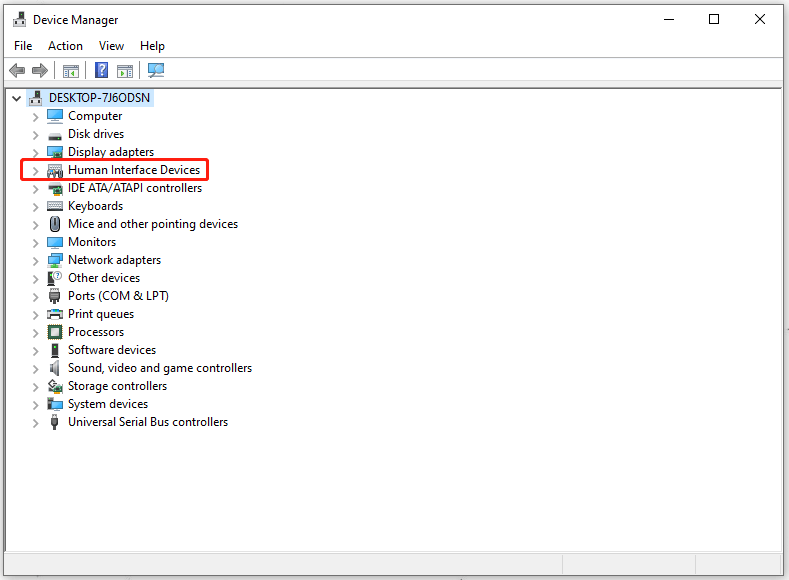The image size is (789, 580).
Task: Select the Network adapters label
Action: (x=115, y=260)
